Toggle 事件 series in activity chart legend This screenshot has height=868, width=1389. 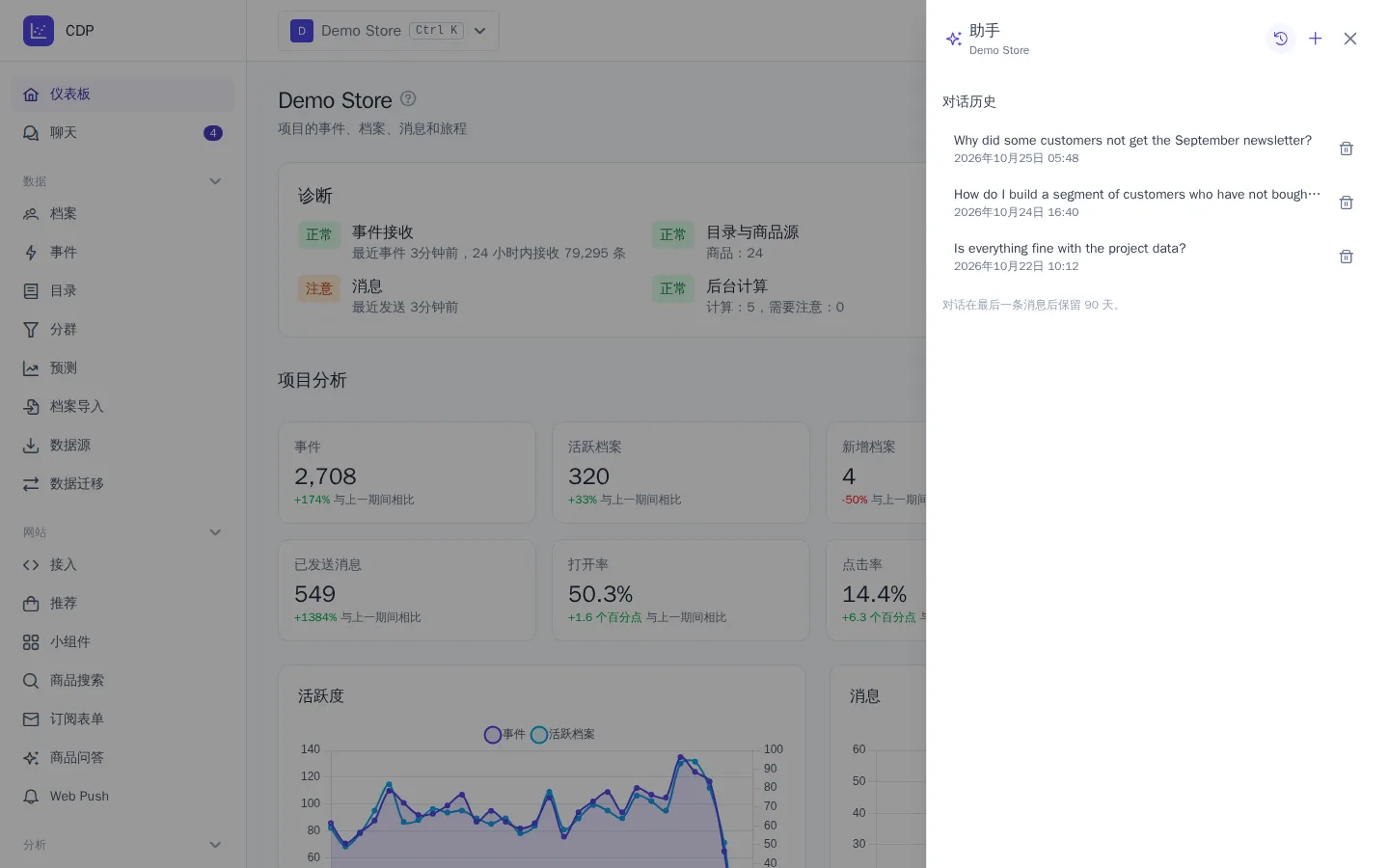pos(504,735)
